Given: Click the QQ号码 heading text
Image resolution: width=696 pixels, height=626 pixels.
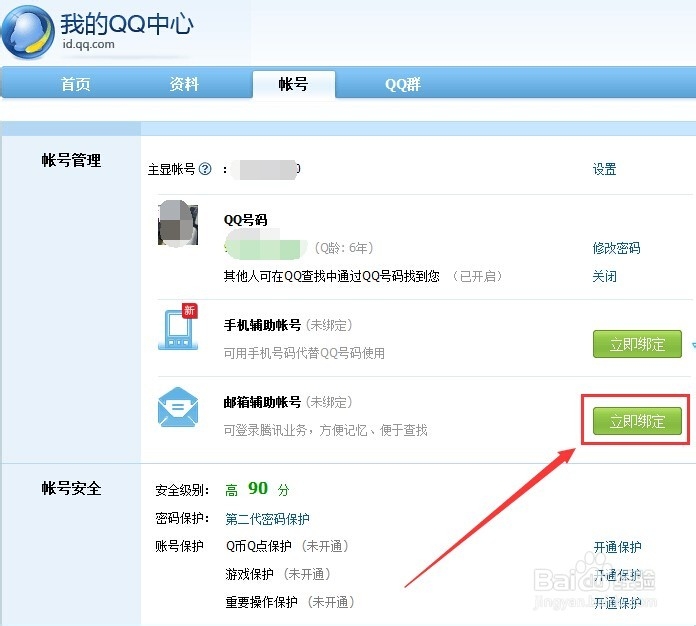Looking at the screenshot, I should click(245, 220).
